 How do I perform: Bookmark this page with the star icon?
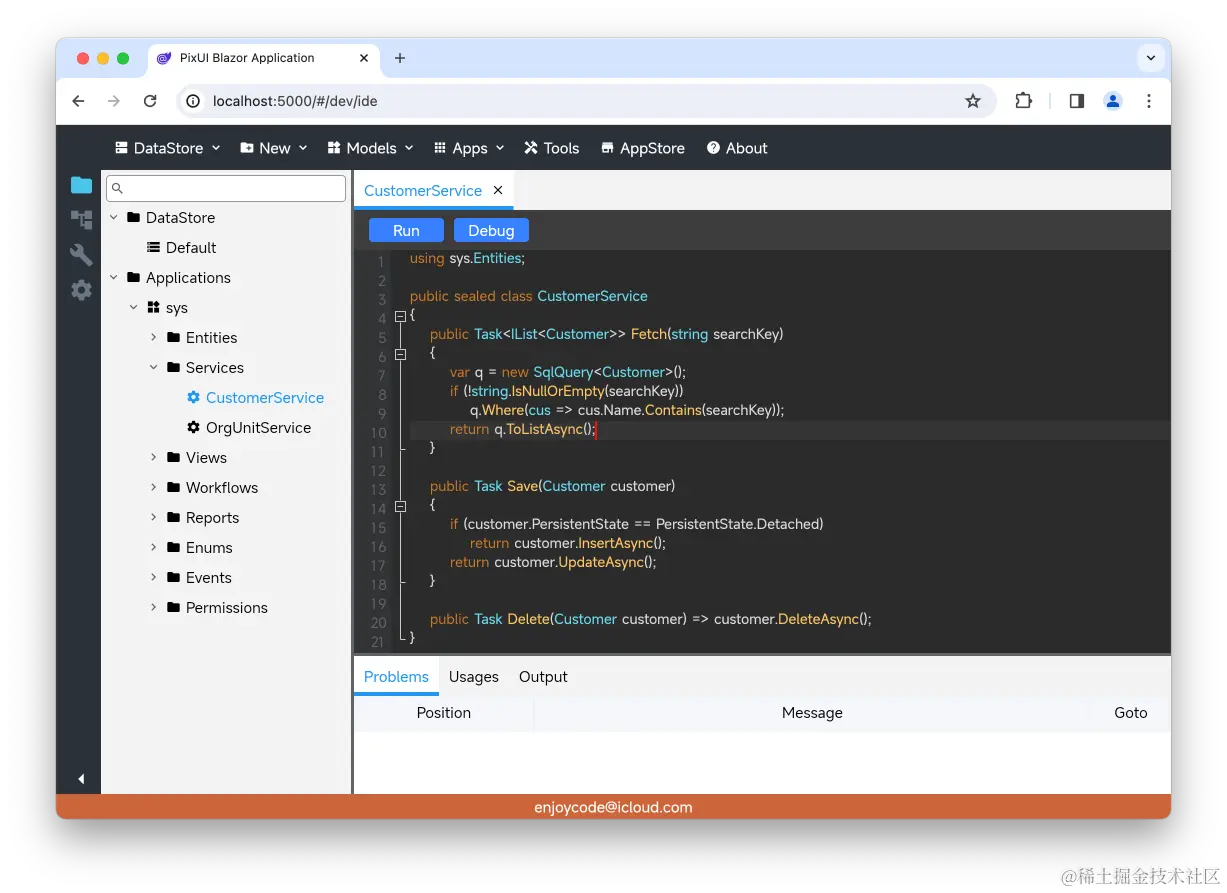[x=972, y=101]
